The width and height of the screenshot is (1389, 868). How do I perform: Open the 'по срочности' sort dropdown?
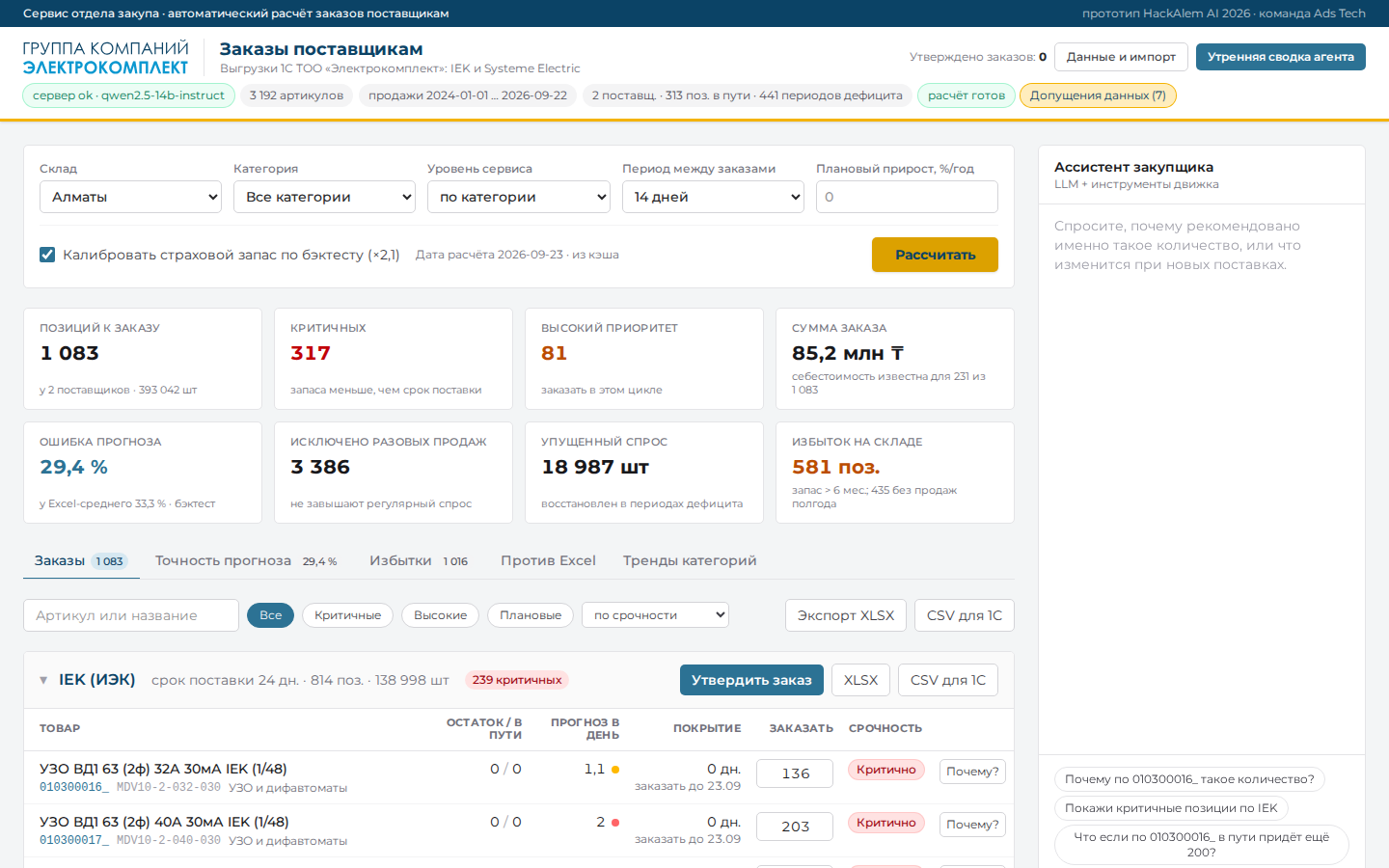655,615
